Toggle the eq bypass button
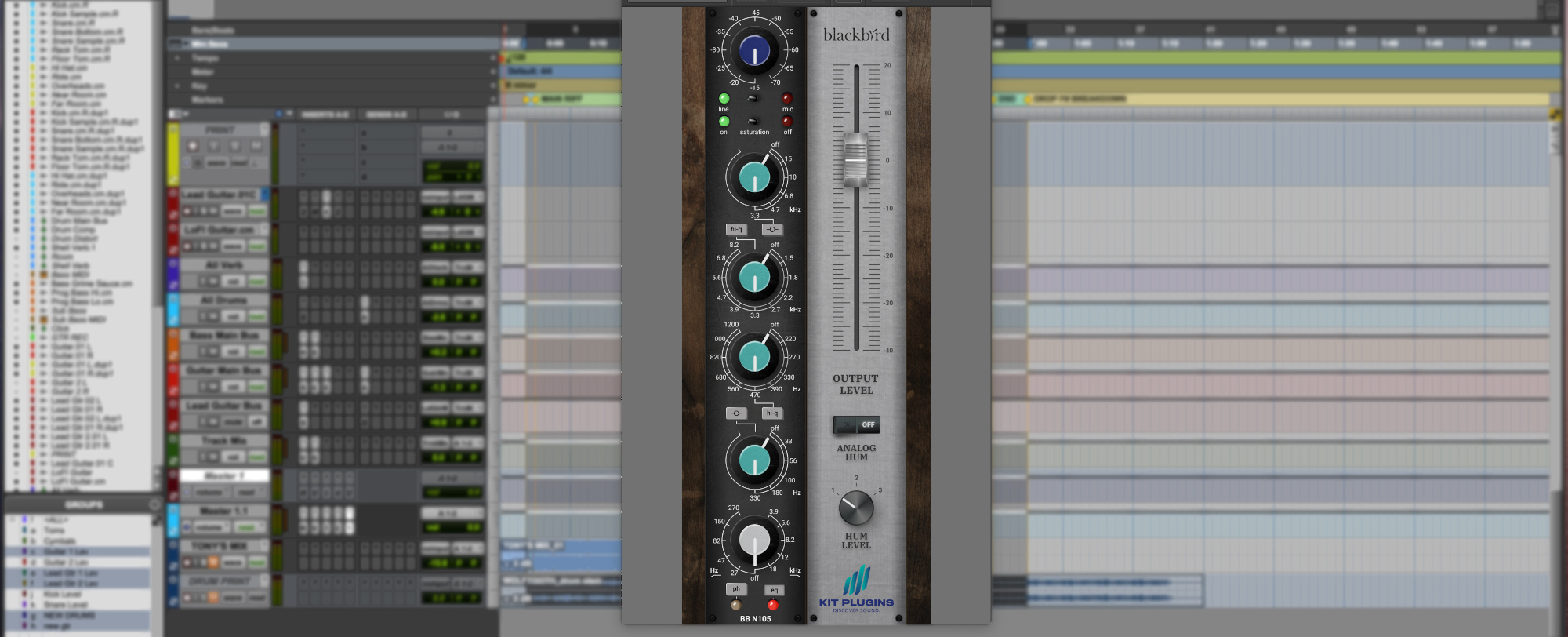The height and width of the screenshot is (637, 1568). pyautogui.click(x=774, y=590)
